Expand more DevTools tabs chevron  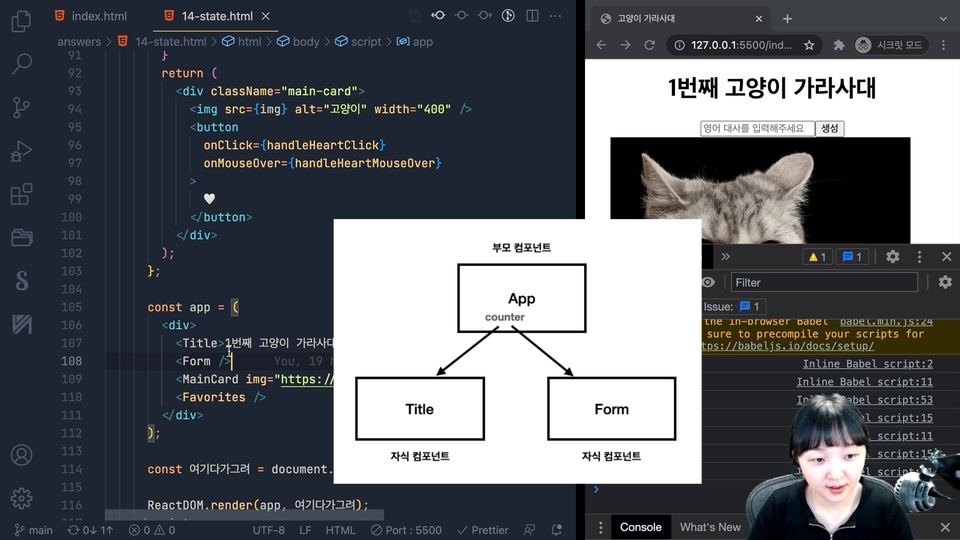tap(726, 257)
